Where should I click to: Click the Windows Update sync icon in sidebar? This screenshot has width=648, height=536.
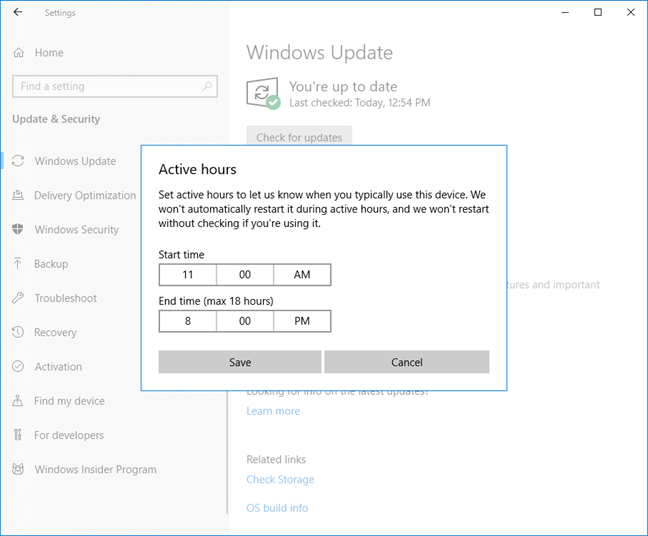[x=18, y=161]
